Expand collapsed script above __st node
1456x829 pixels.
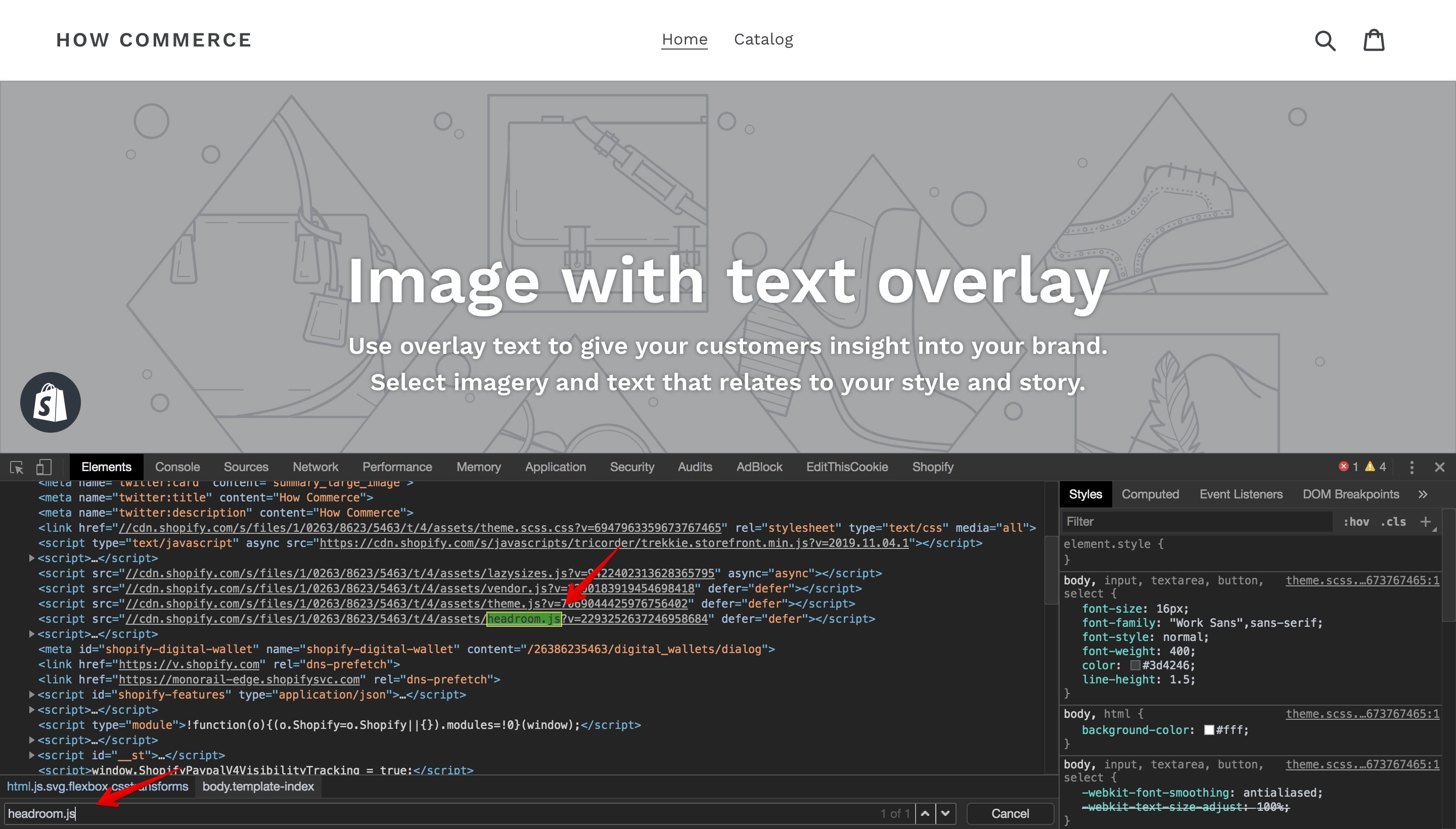tap(32, 740)
